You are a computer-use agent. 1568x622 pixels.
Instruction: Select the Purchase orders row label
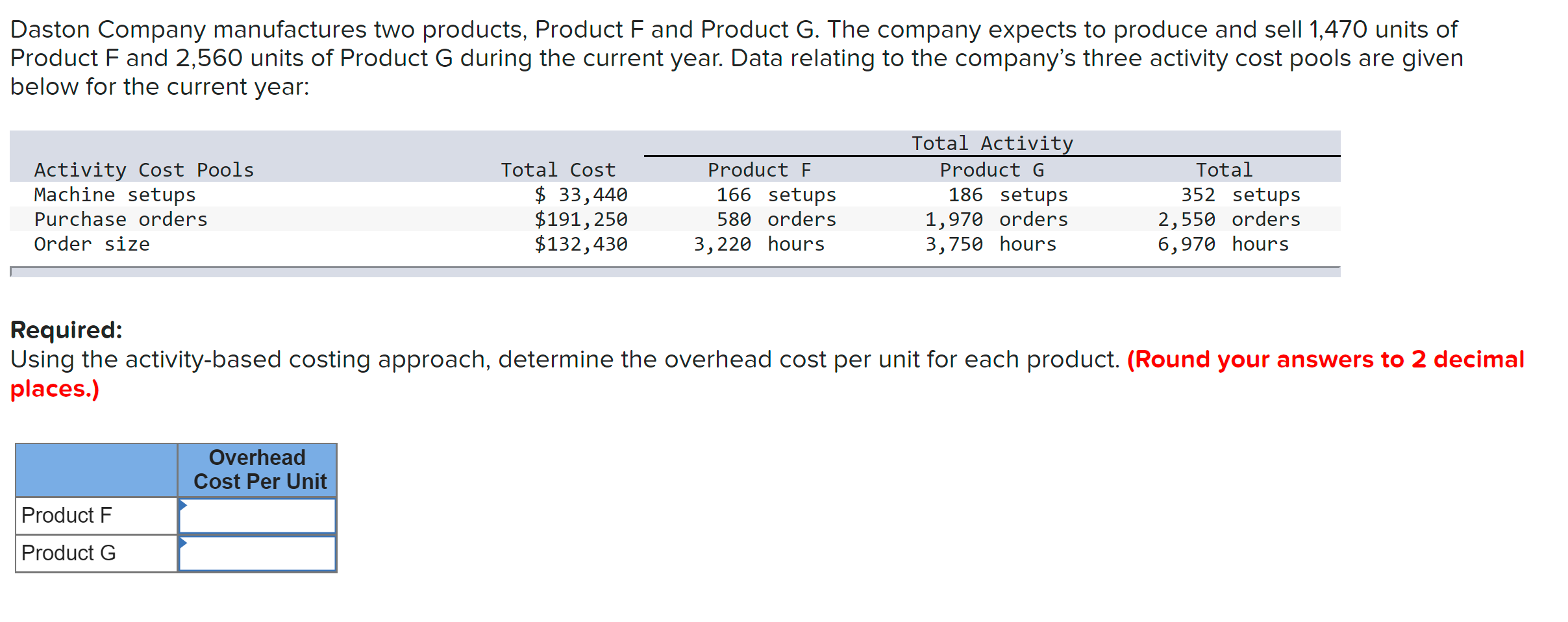point(121,219)
